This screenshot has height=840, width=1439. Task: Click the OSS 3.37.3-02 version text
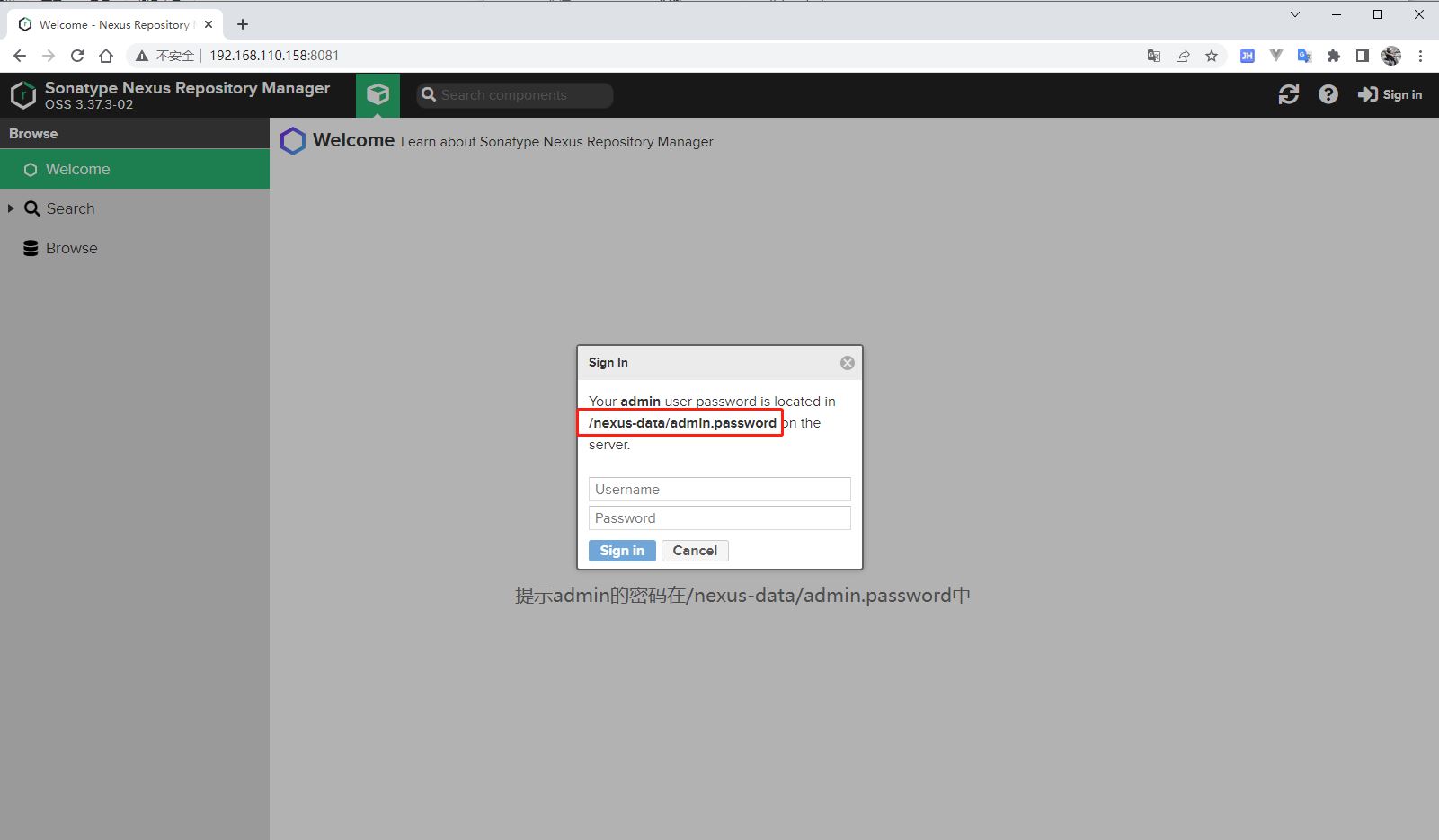tap(89, 104)
